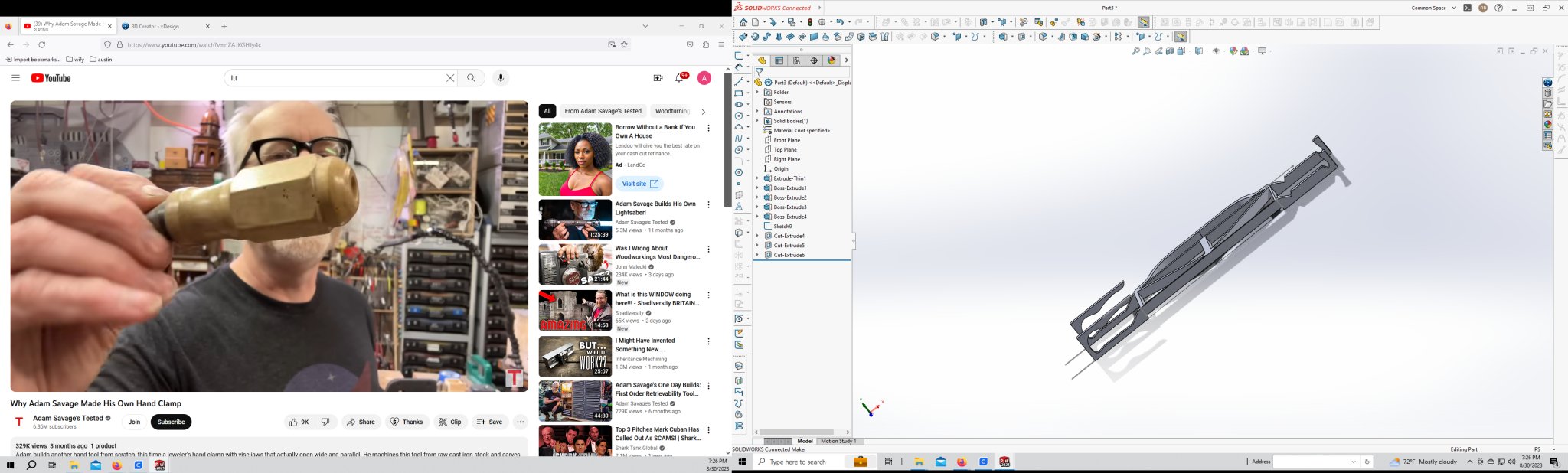The image size is (1568, 473).
Task: Select the Line sketch tool
Action: tap(739, 81)
